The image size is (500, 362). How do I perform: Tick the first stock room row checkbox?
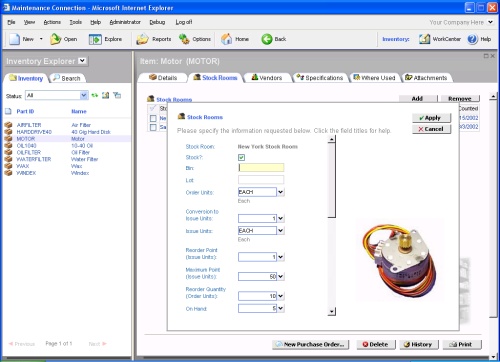[153, 118]
